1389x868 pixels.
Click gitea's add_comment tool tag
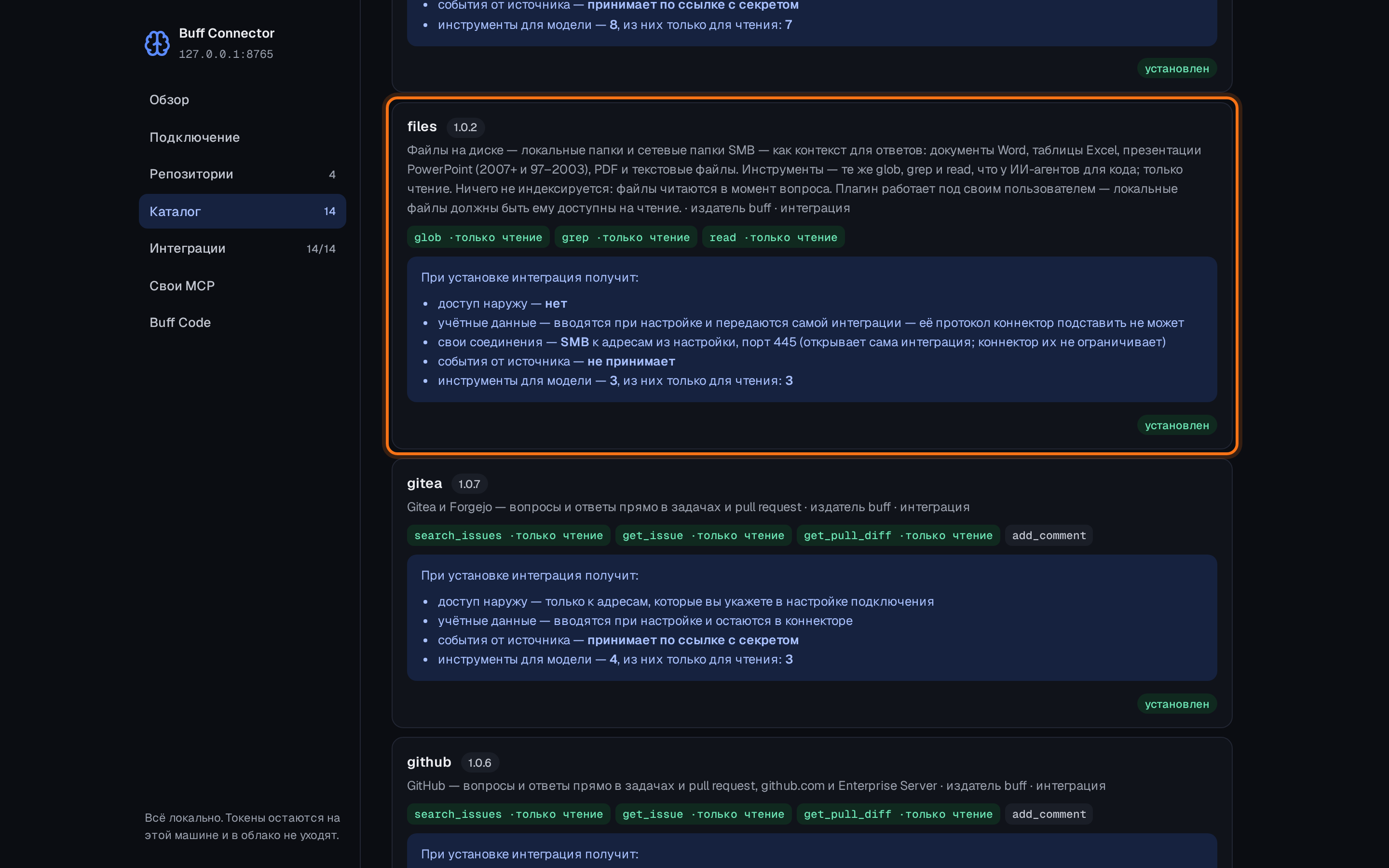point(1049,536)
